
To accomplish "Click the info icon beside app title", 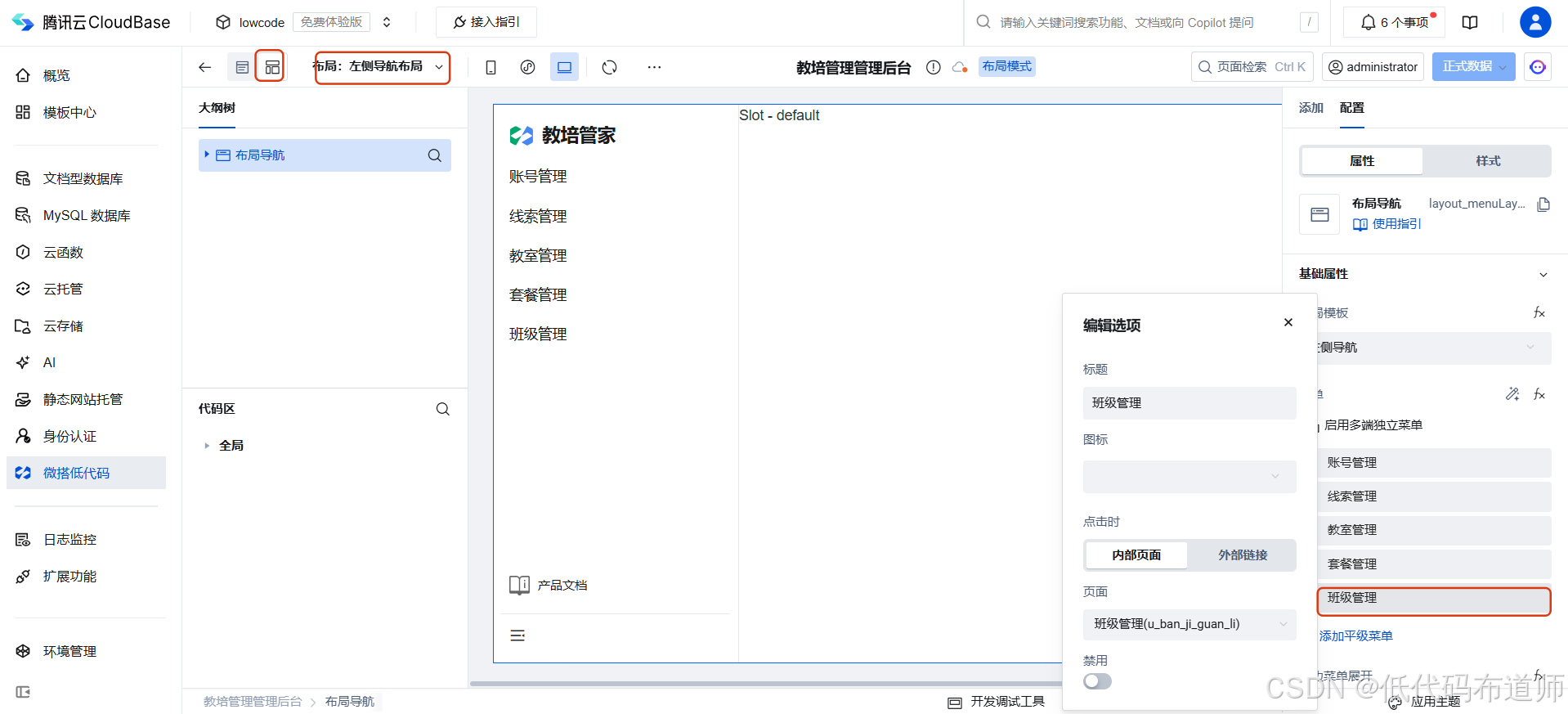I will (933, 67).
